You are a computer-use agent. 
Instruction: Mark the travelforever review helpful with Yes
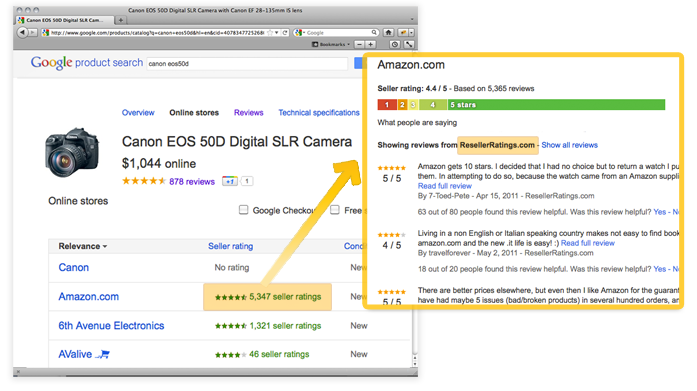tap(660, 269)
